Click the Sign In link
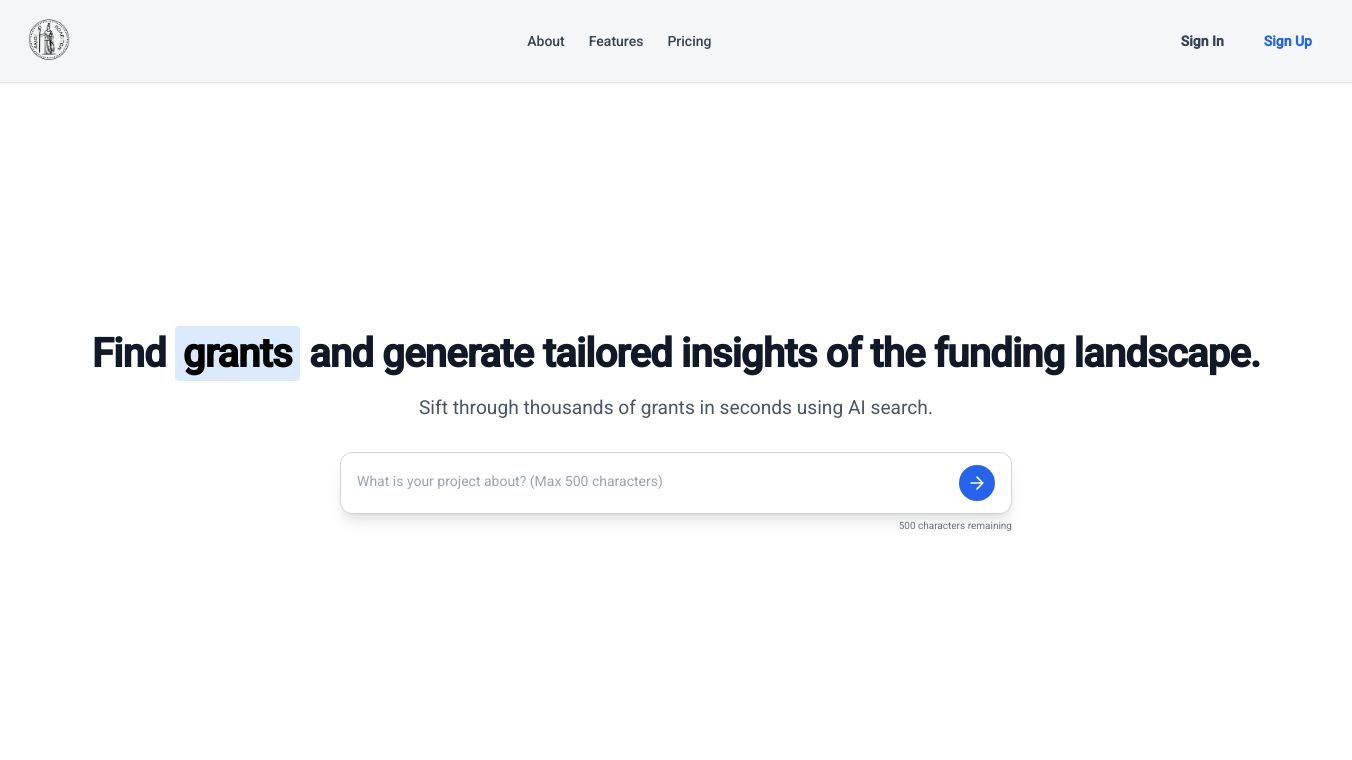The image size is (1352, 760). (1202, 41)
